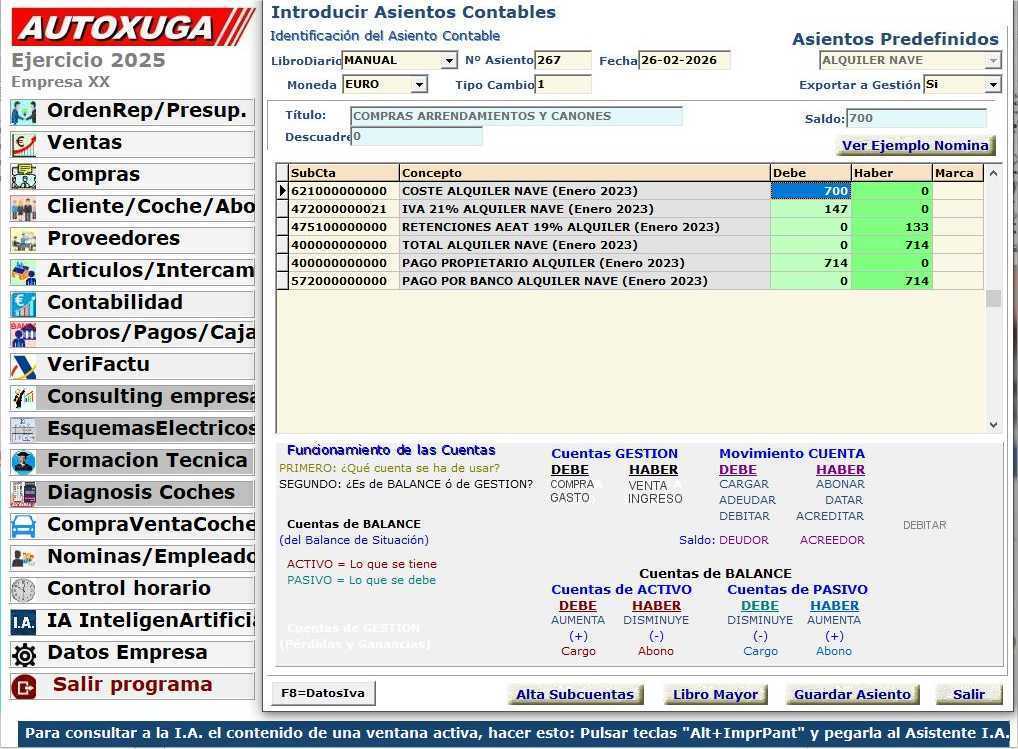This screenshot has height=749, width=1018.
Task: Select Diagnosis Coches in sidebar menu
Action: click(140, 493)
